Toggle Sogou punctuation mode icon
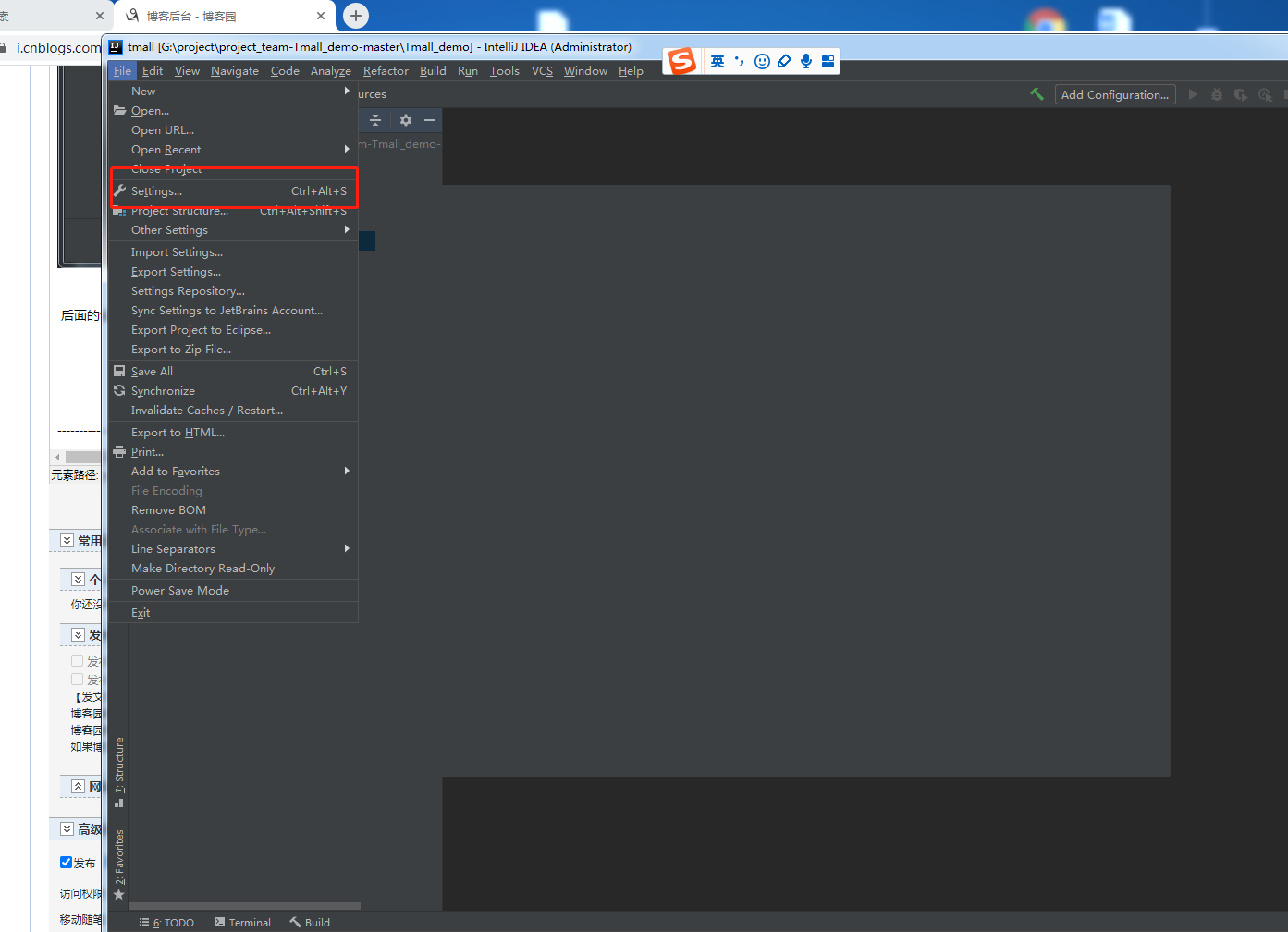This screenshot has width=1288, height=932. pyautogui.click(x=740, y=61)
